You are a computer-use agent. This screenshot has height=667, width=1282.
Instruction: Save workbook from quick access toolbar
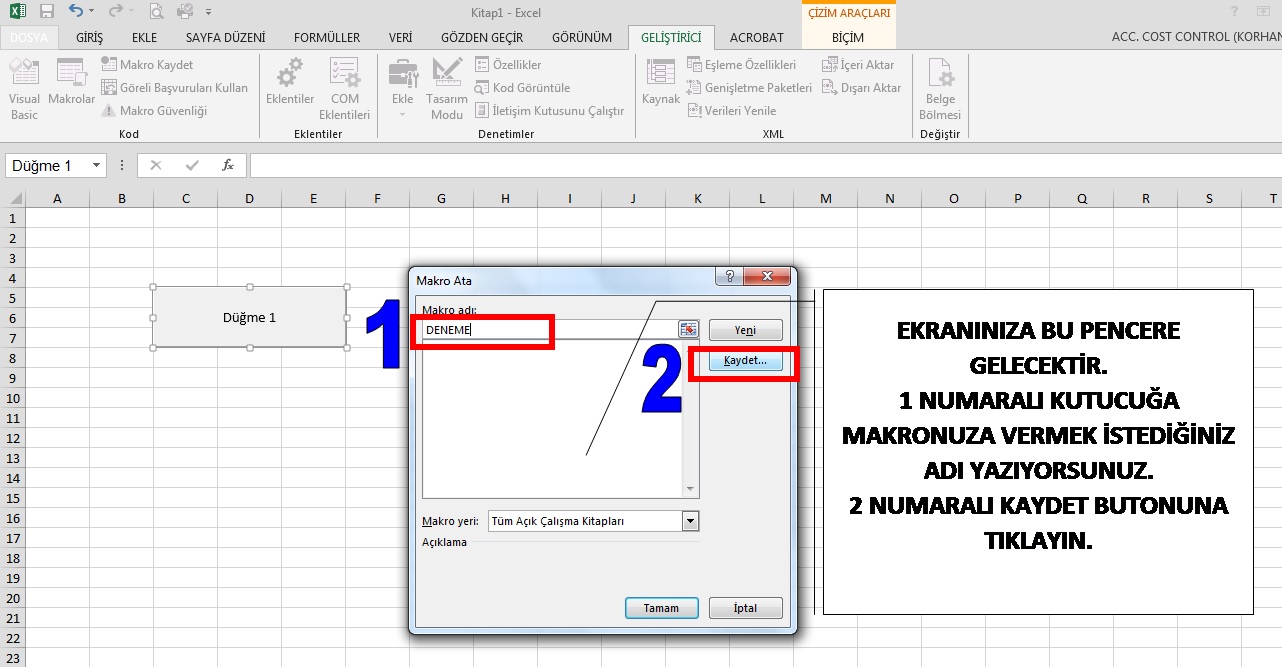click(46, 12)
